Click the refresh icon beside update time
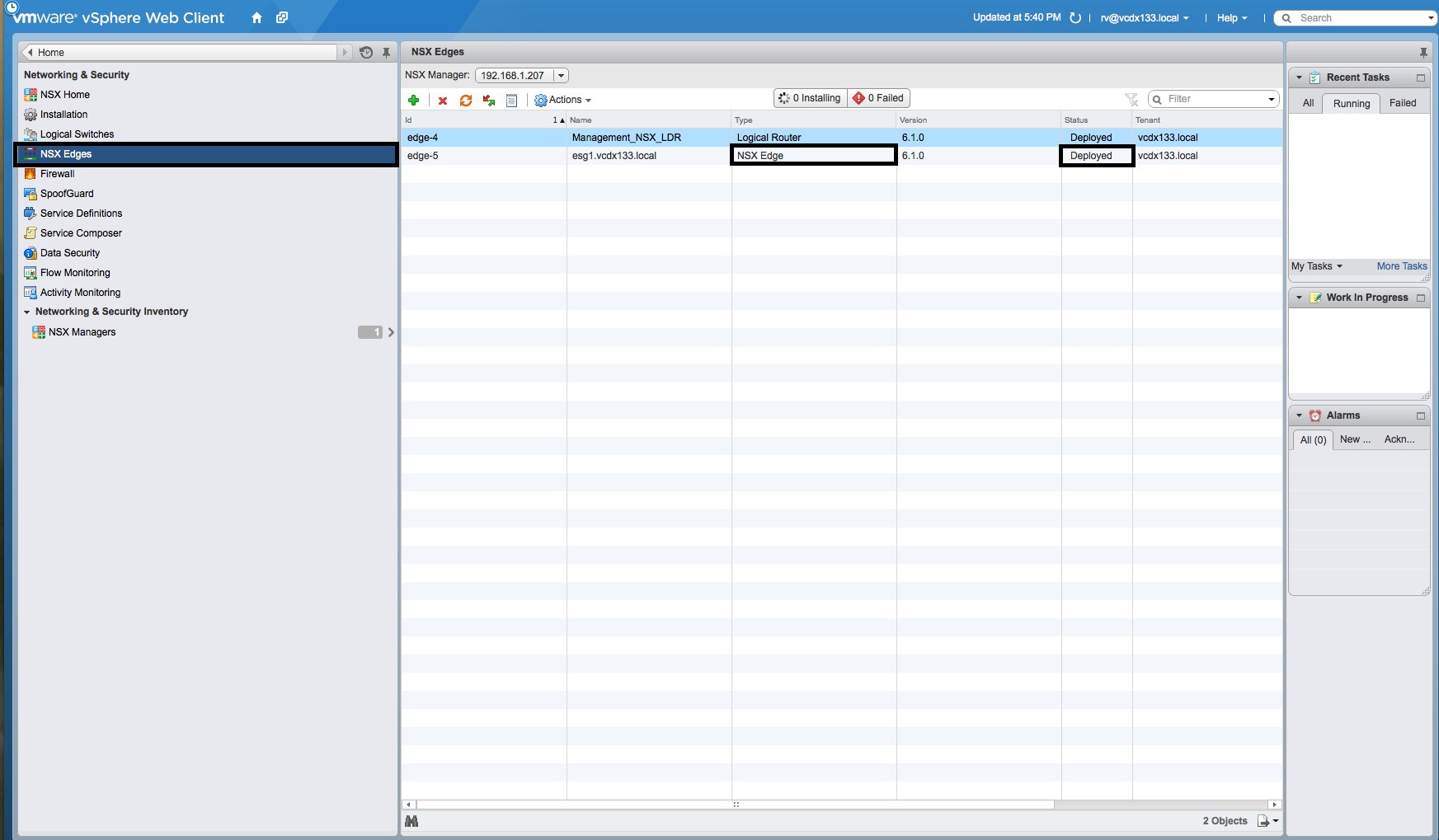The image size is (1439, 840). coord(1075,18)
